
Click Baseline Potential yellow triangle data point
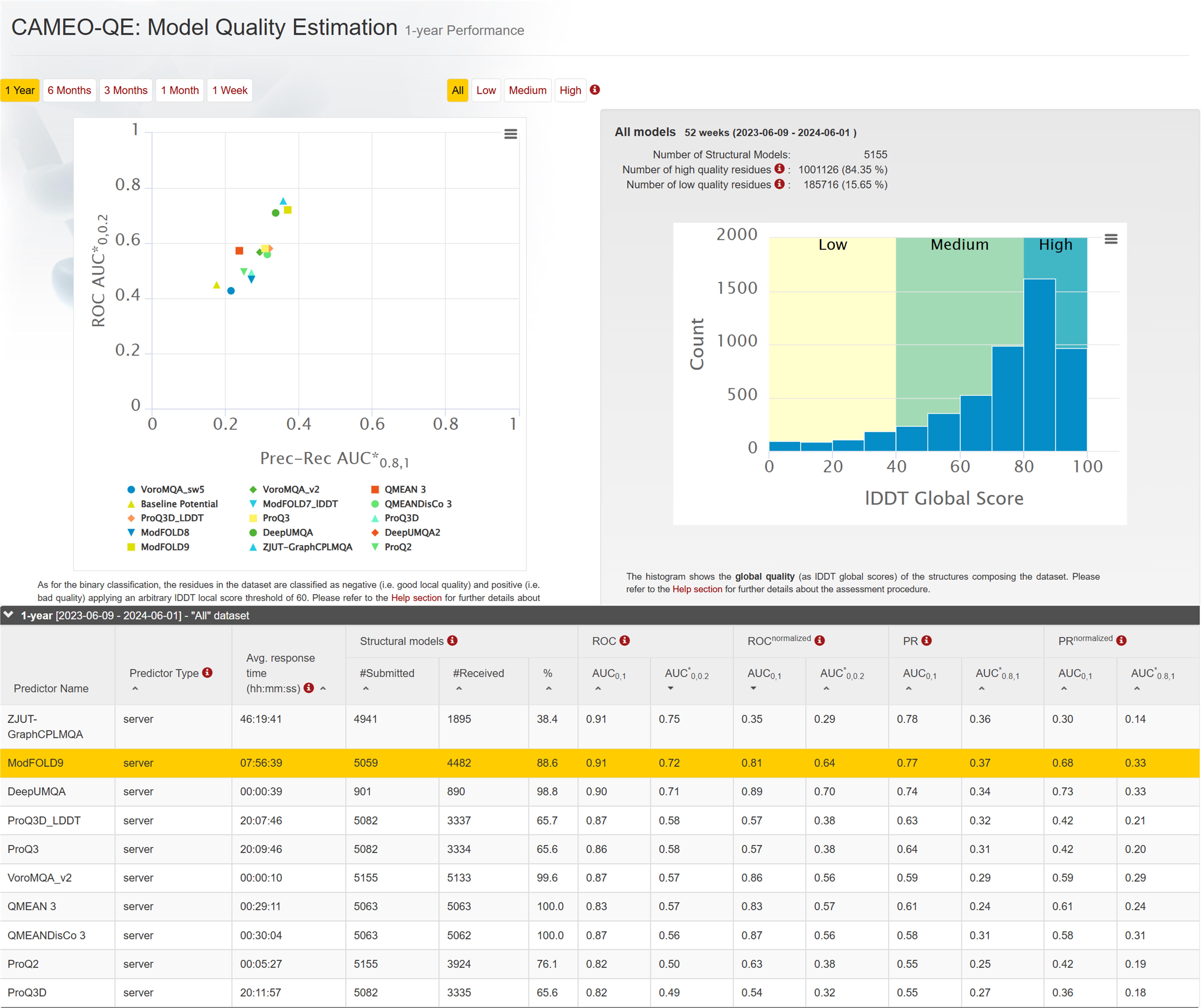[216, 285]
